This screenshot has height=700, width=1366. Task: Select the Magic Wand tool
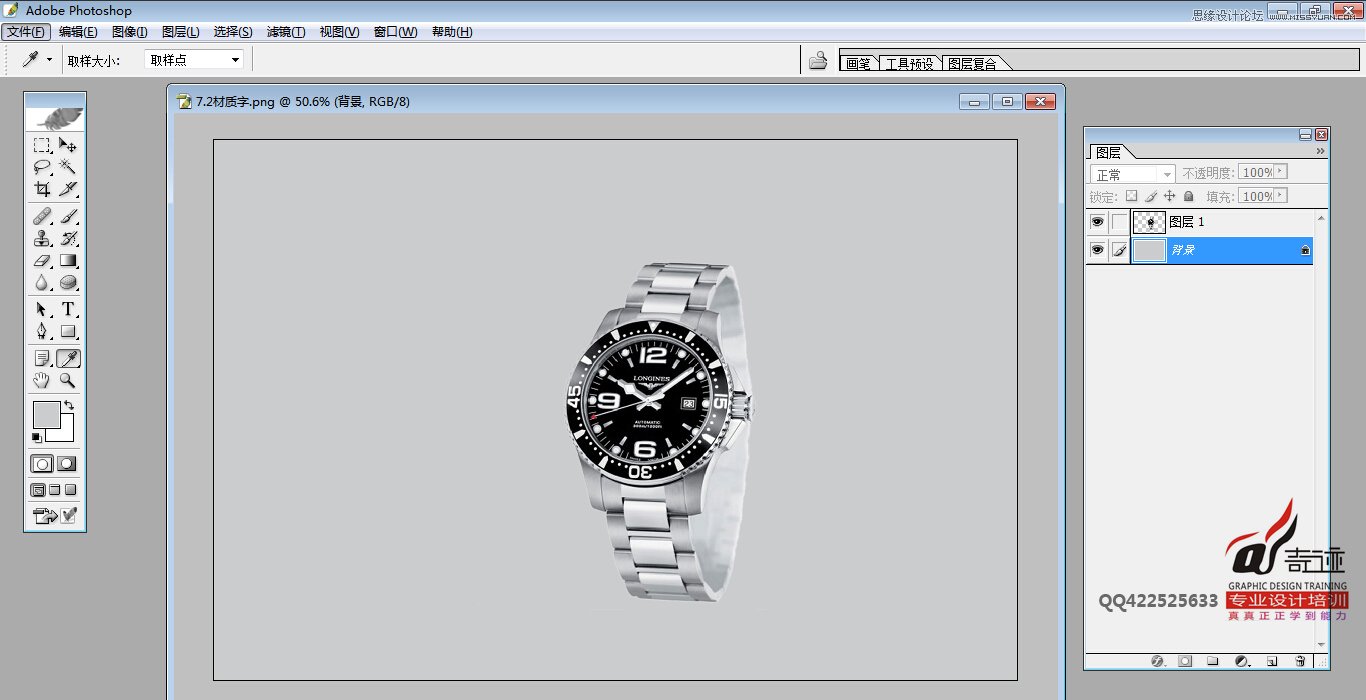68,167
